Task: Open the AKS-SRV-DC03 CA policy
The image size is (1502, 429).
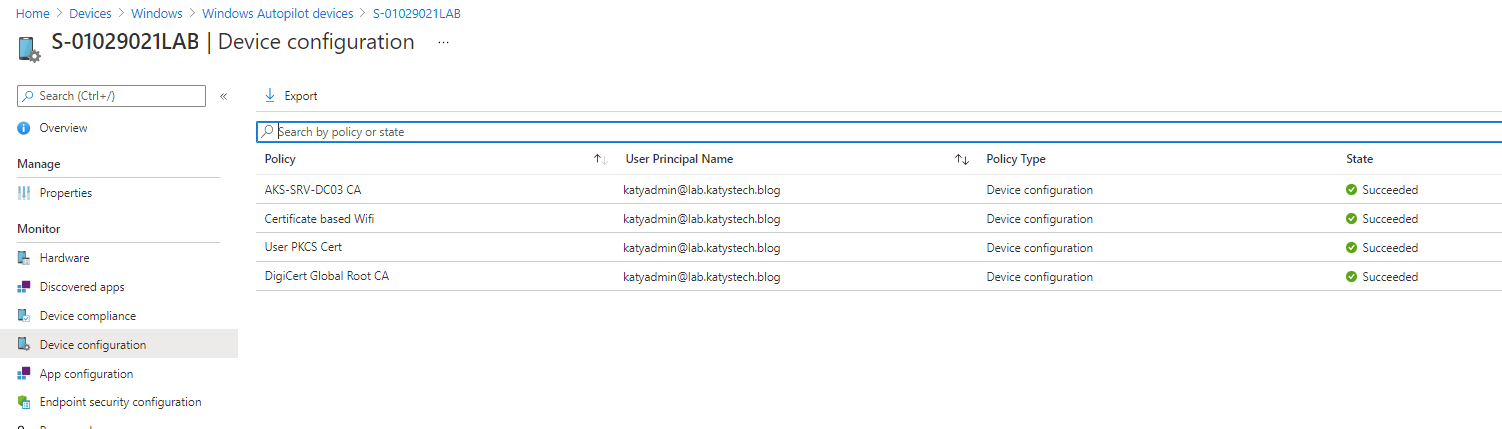Action: [x=312, y=190]
